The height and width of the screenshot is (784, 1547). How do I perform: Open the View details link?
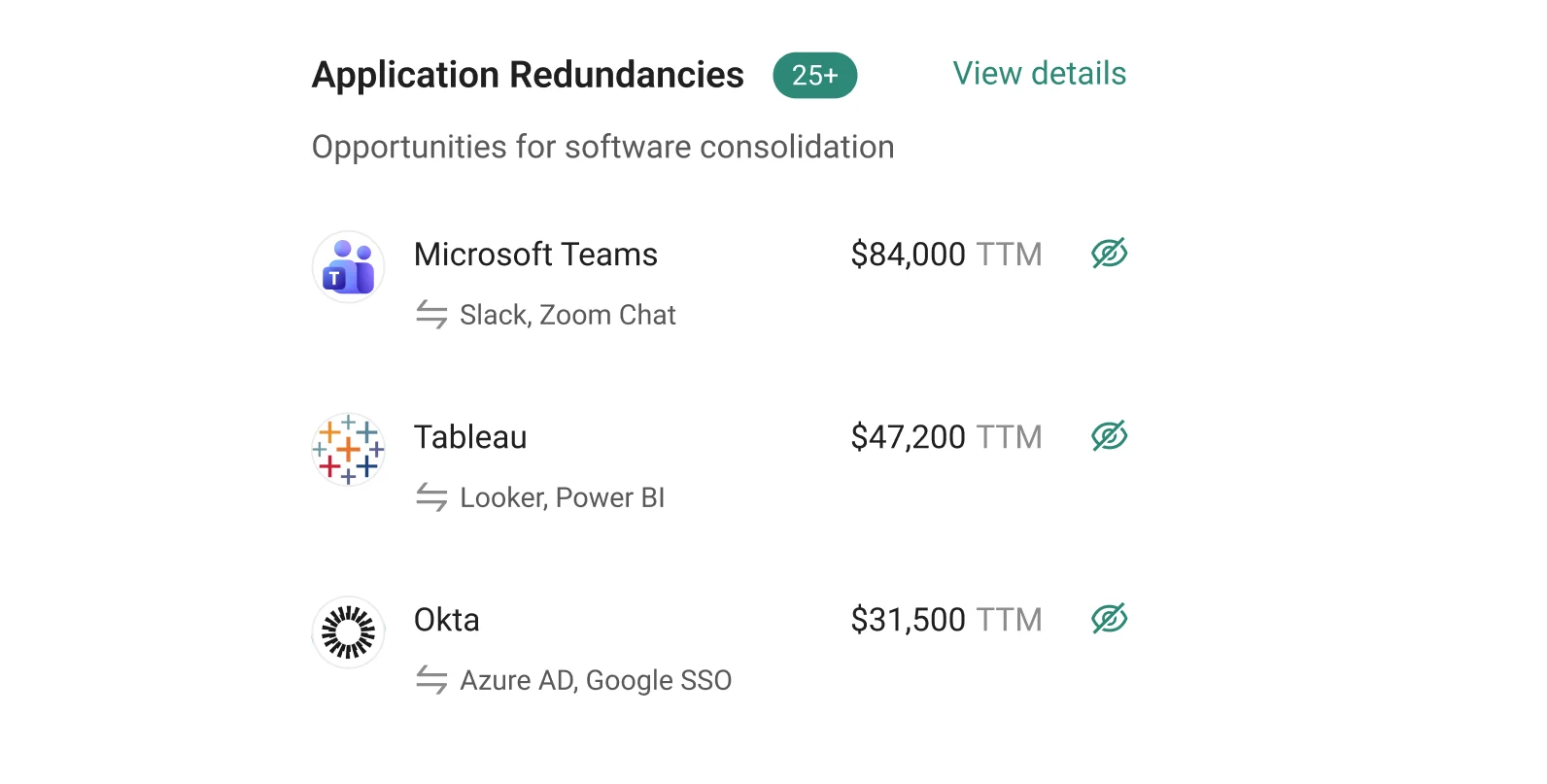pyautogui.click(x=1040, y=74)
